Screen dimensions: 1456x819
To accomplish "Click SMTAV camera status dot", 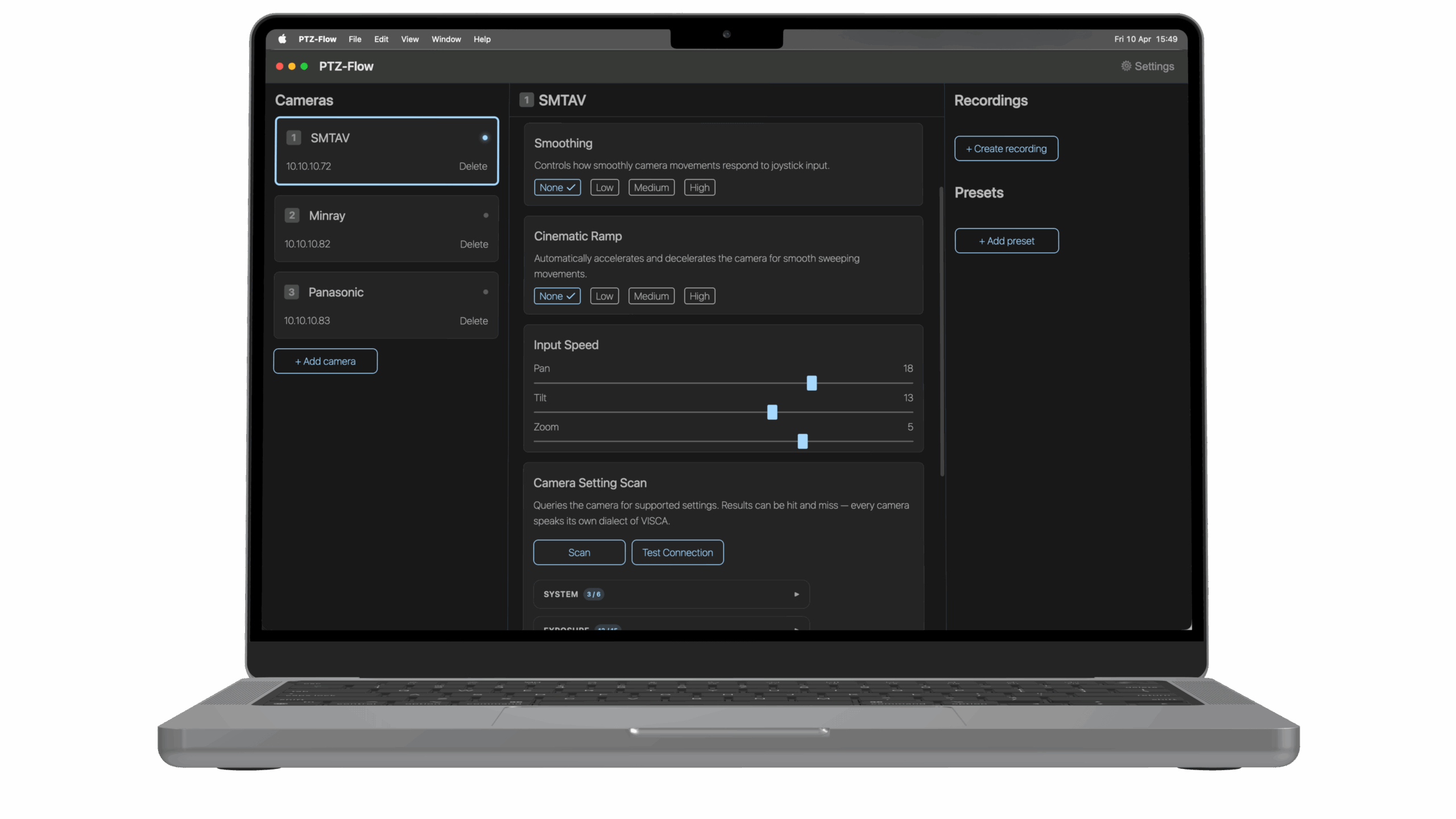I will click(485, 138).
